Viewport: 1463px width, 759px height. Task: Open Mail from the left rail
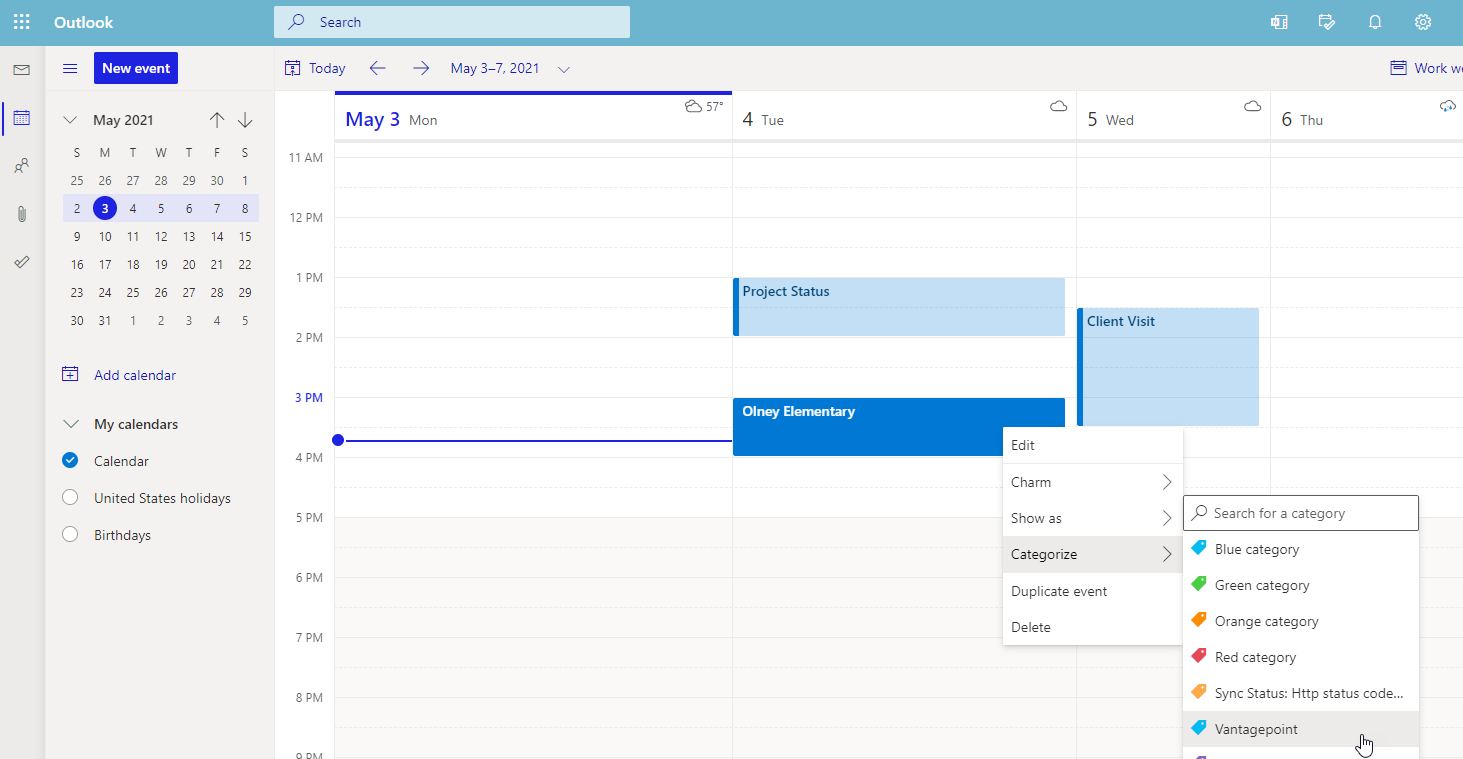tap(22, 70)
